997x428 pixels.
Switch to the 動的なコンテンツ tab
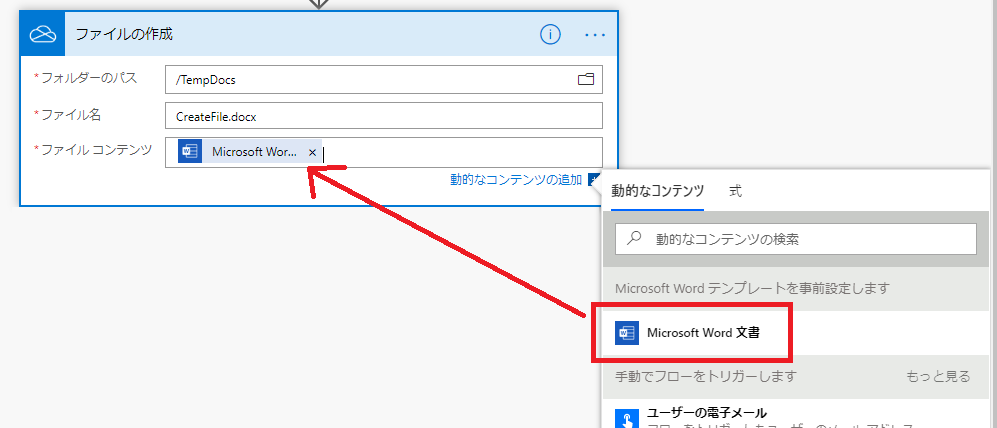[x=657, y=191]
